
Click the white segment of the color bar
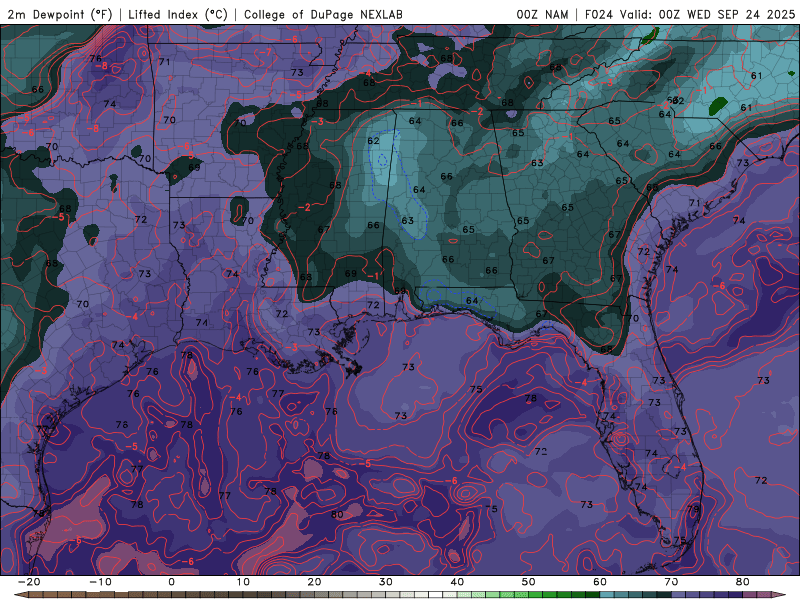[436, 595]
